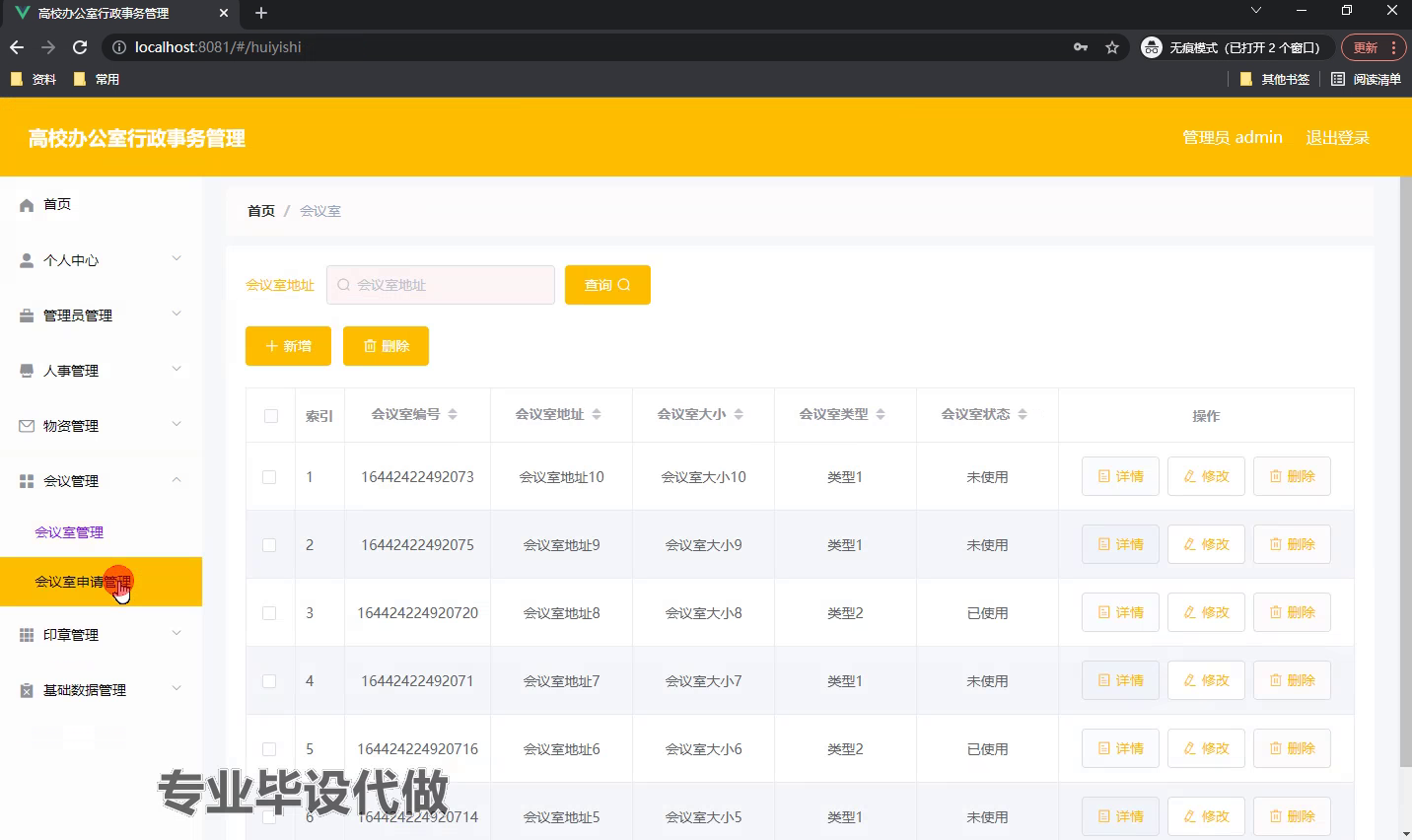This screenshot has width=1412, height=840.
Task: Click 详情 for 会议室地址7 row
Action: pyautogui.click(x=1120, y=680)
